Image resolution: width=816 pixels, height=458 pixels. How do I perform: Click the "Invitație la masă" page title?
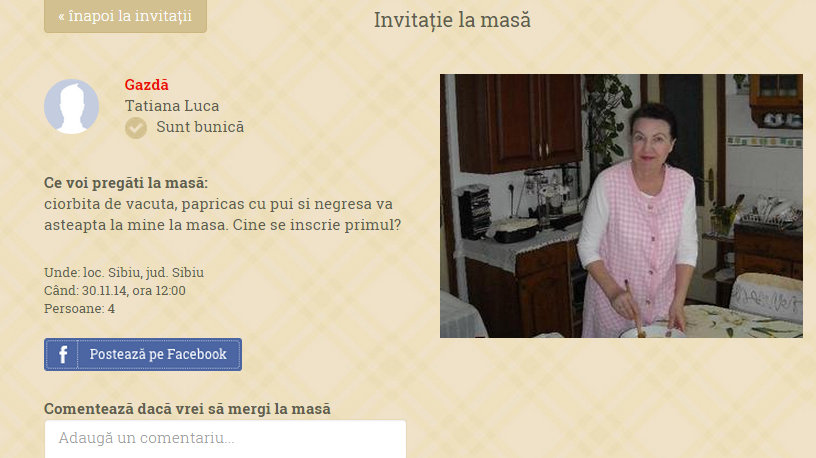pos(452,20)
